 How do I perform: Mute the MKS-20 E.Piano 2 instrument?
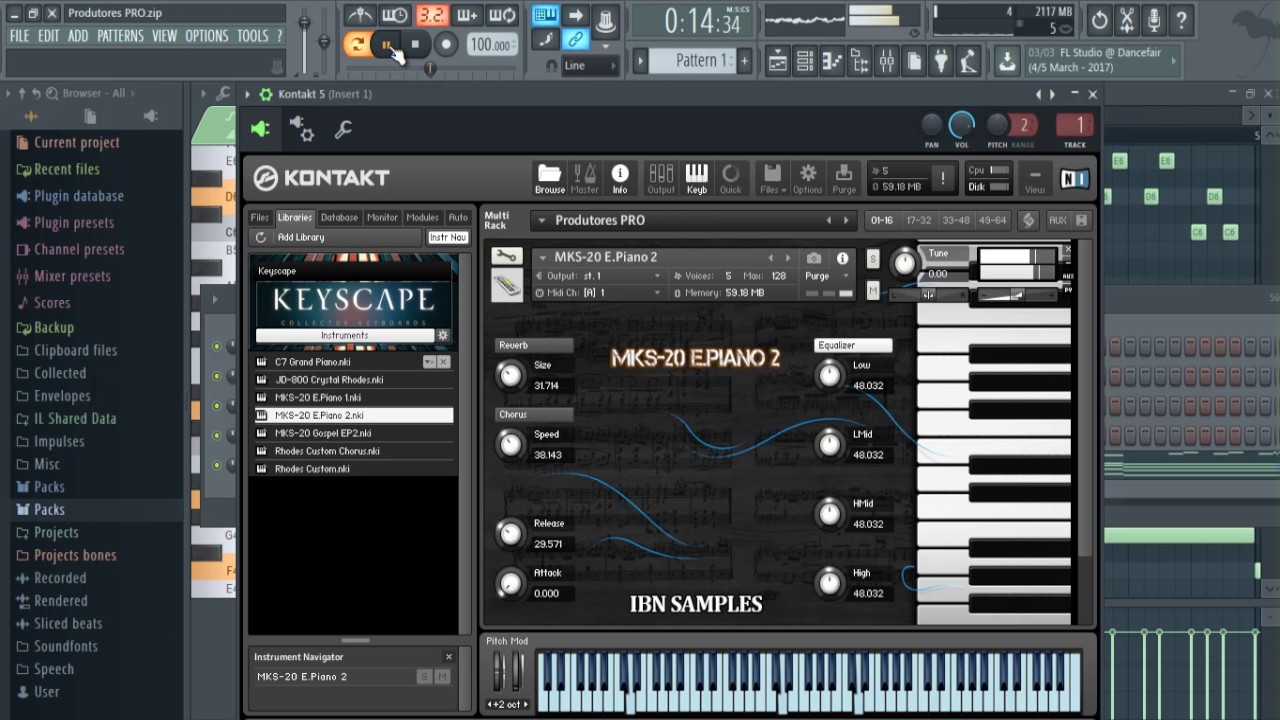point(873,290)
